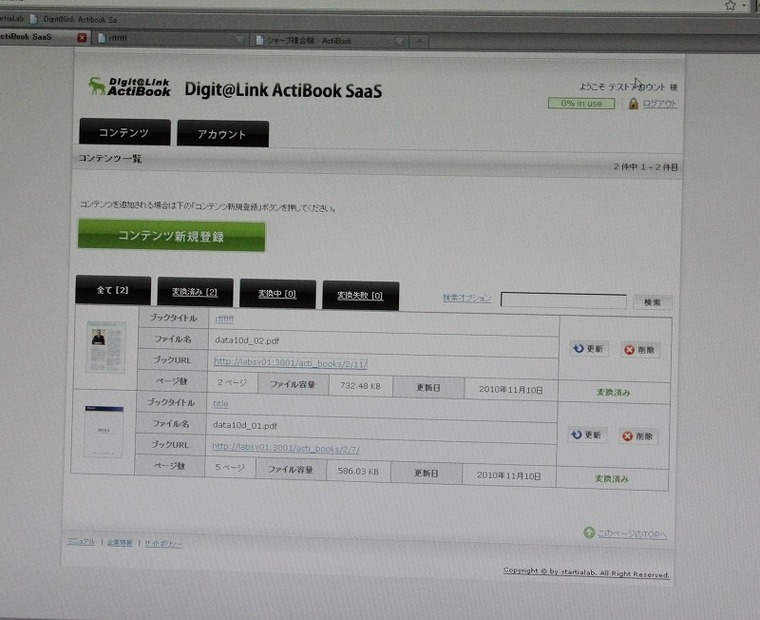The height and width of the screenshot is (620, 760).
Task: Select the 変換中 [0] filter tab
Action: [x=277, y=294]
